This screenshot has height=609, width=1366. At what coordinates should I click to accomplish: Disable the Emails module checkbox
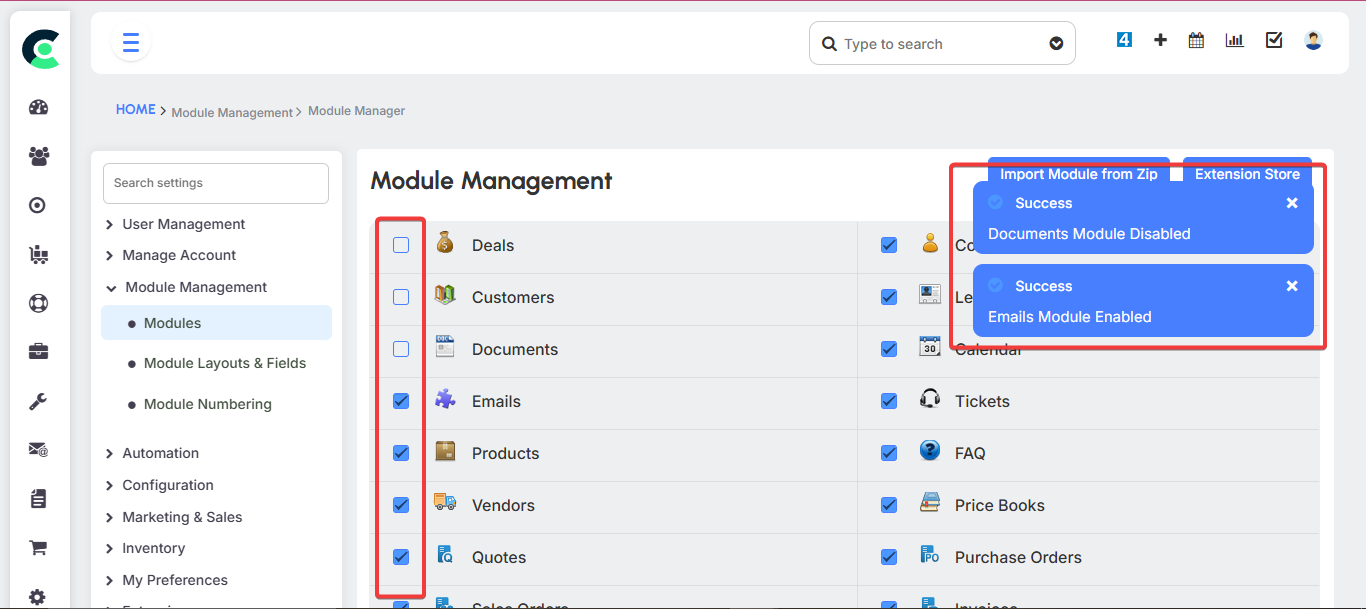click(400, 401)
